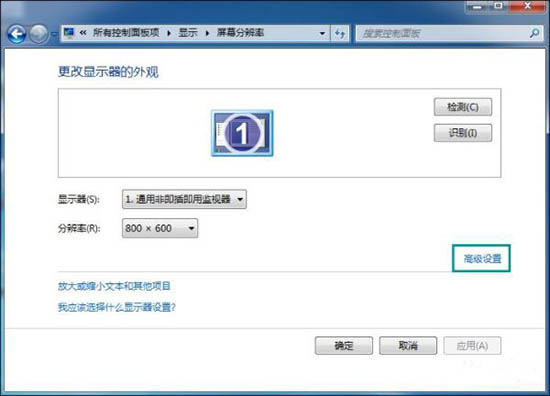
Task: Close the screen resolution window
Action: (527, 6)
